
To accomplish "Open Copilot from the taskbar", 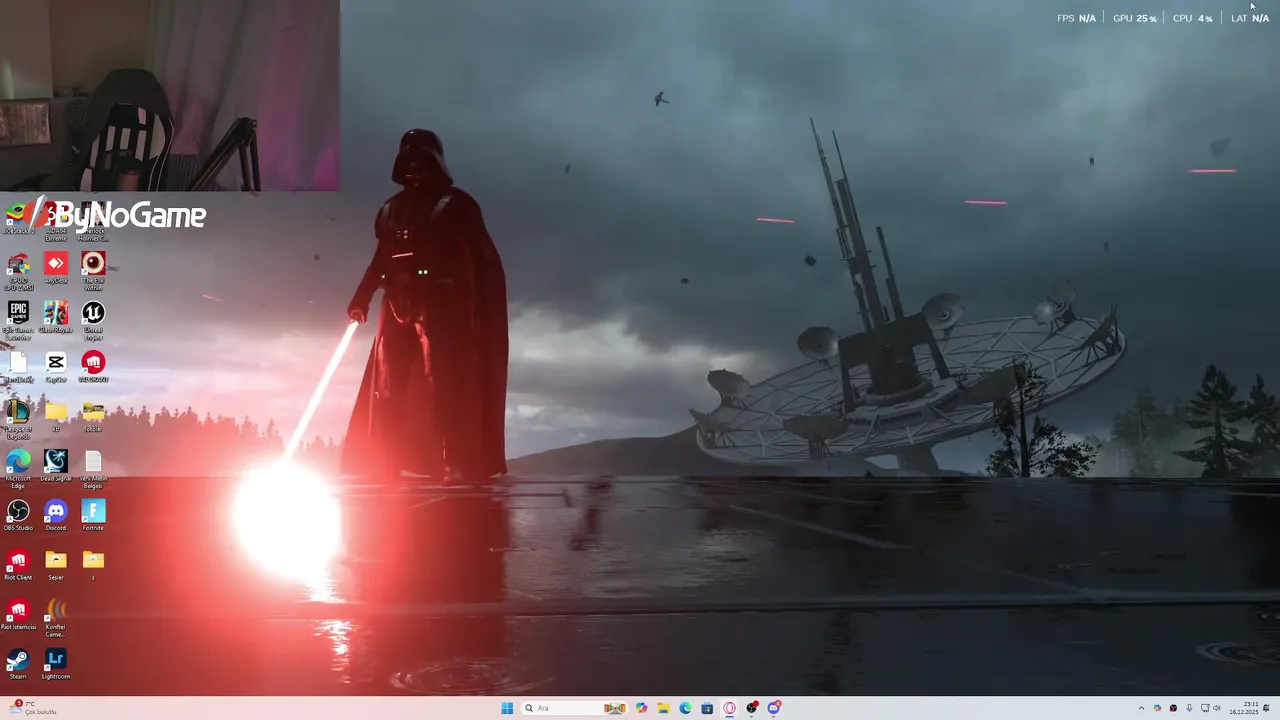I will click(641, 708).
